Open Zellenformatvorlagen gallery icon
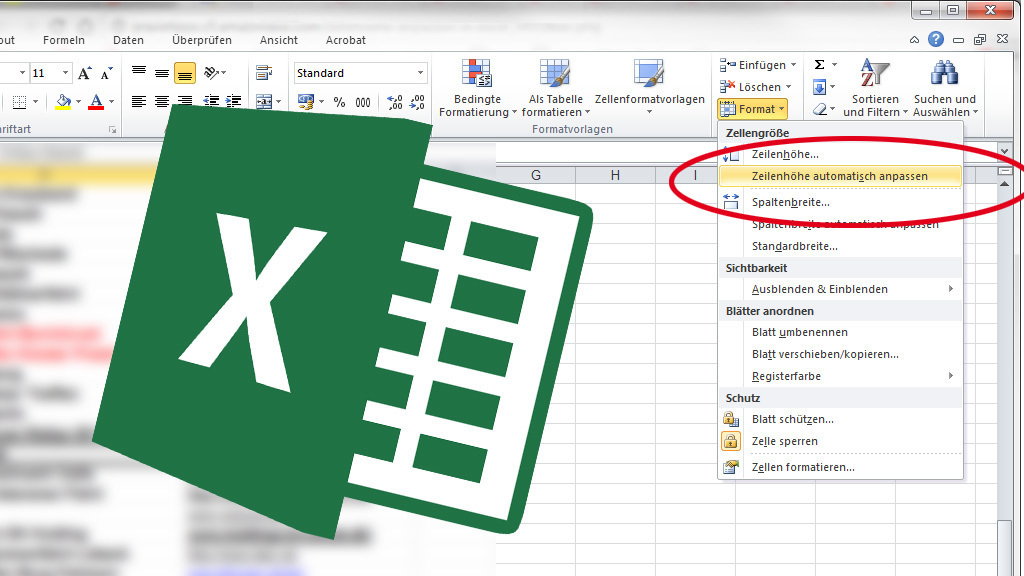The height and width of the screenshot is (576, 1024). 649,74
